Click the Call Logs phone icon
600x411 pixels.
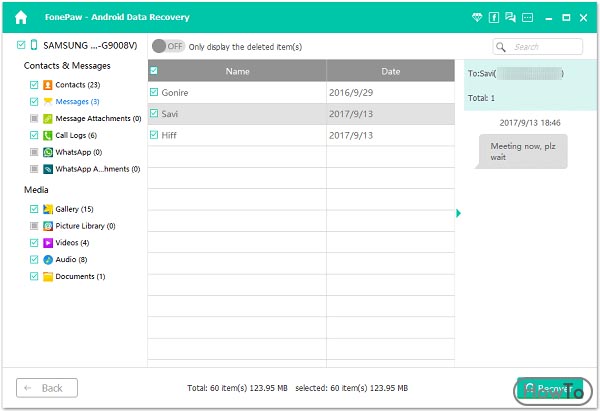47,135
